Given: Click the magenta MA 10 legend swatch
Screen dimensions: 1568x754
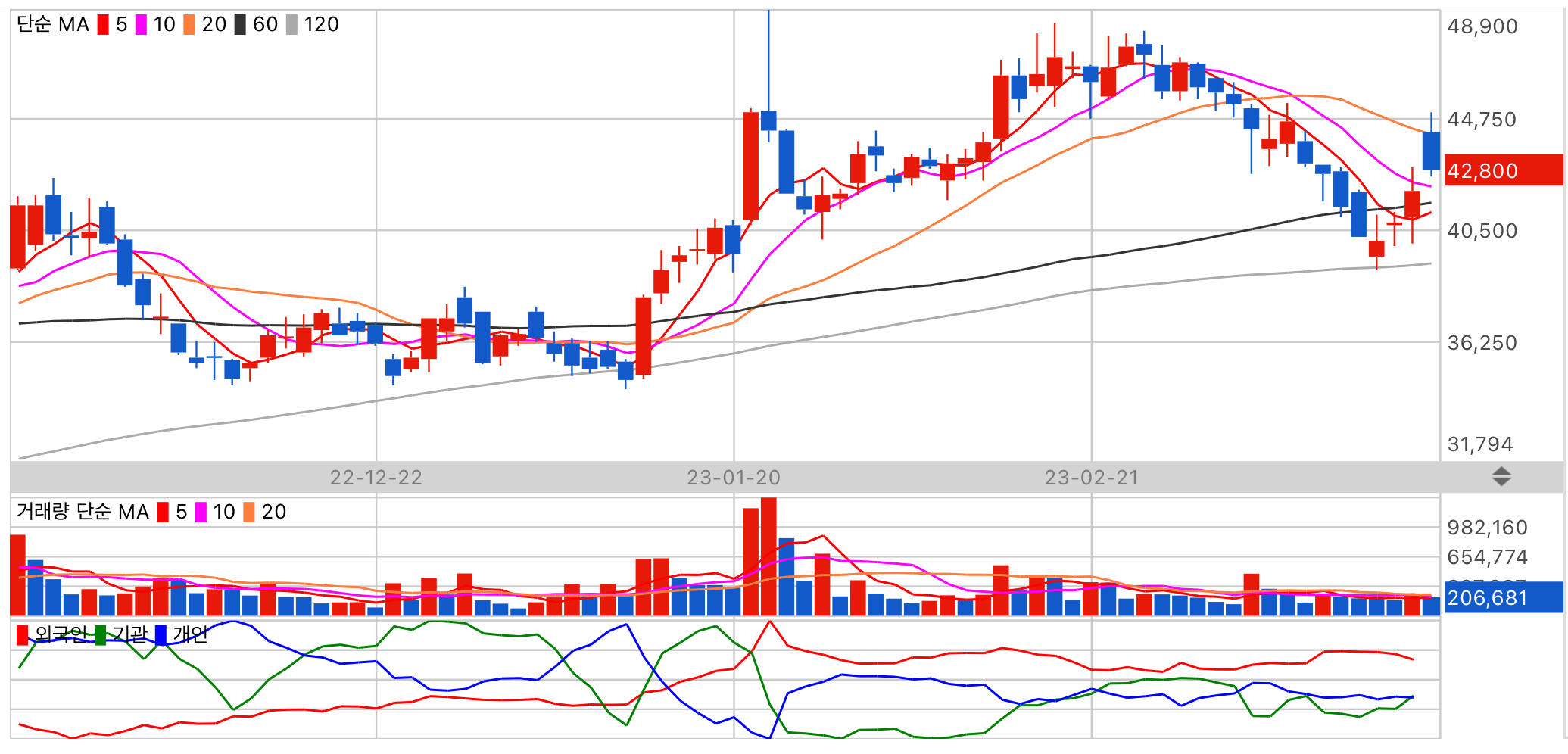Looking at the screenshot, I should [x=141, y=25].
